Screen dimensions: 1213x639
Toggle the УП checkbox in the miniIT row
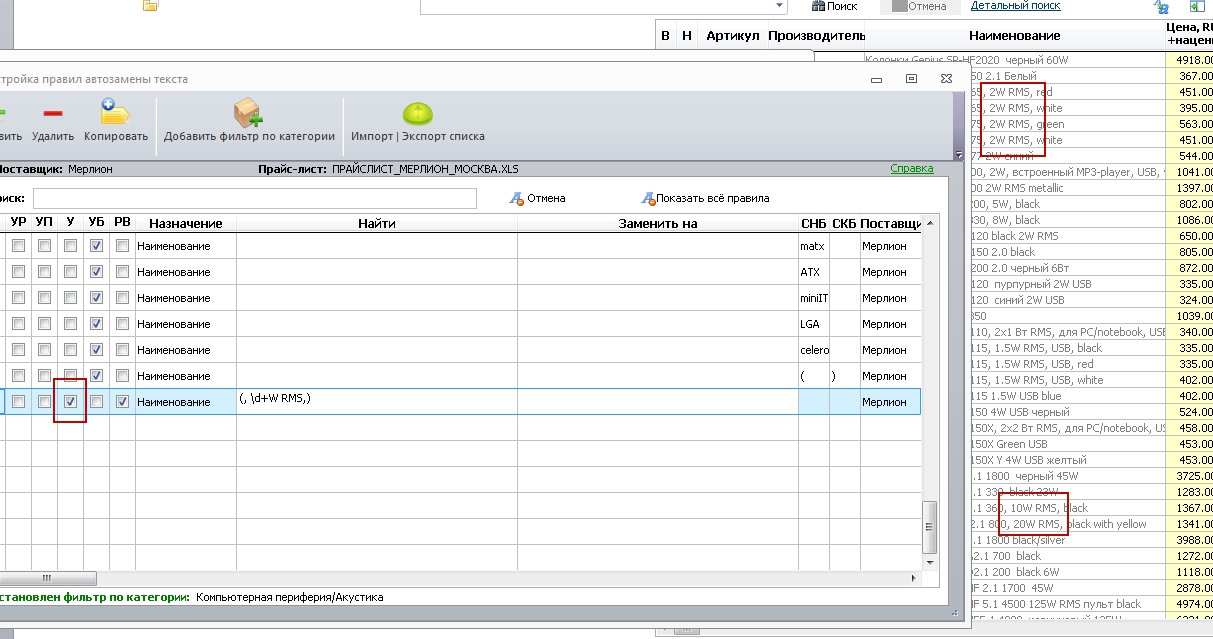click(x=44, y=297)
